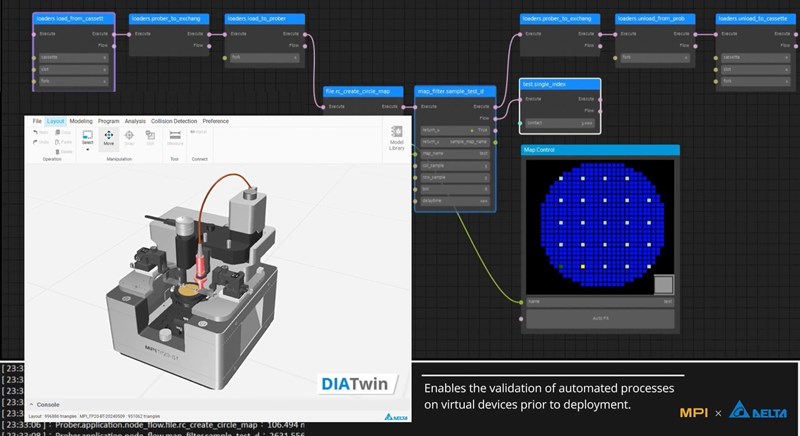Open the Model Library

(x=397, y=138)
